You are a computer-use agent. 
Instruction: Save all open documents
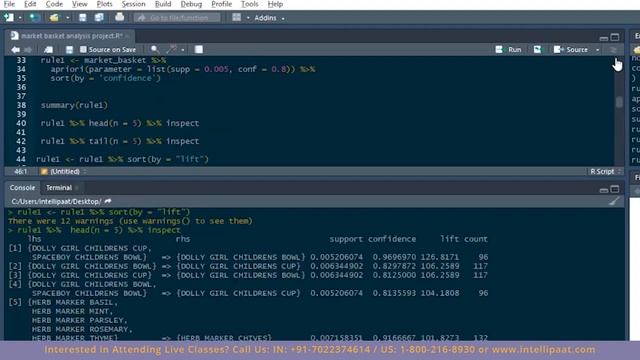[99, 18]
